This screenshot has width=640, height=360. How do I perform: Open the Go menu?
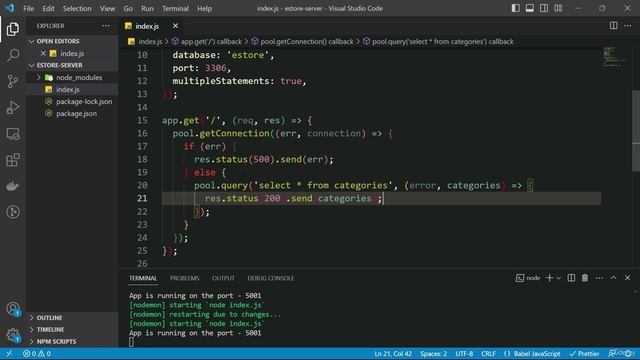[128, 8]
